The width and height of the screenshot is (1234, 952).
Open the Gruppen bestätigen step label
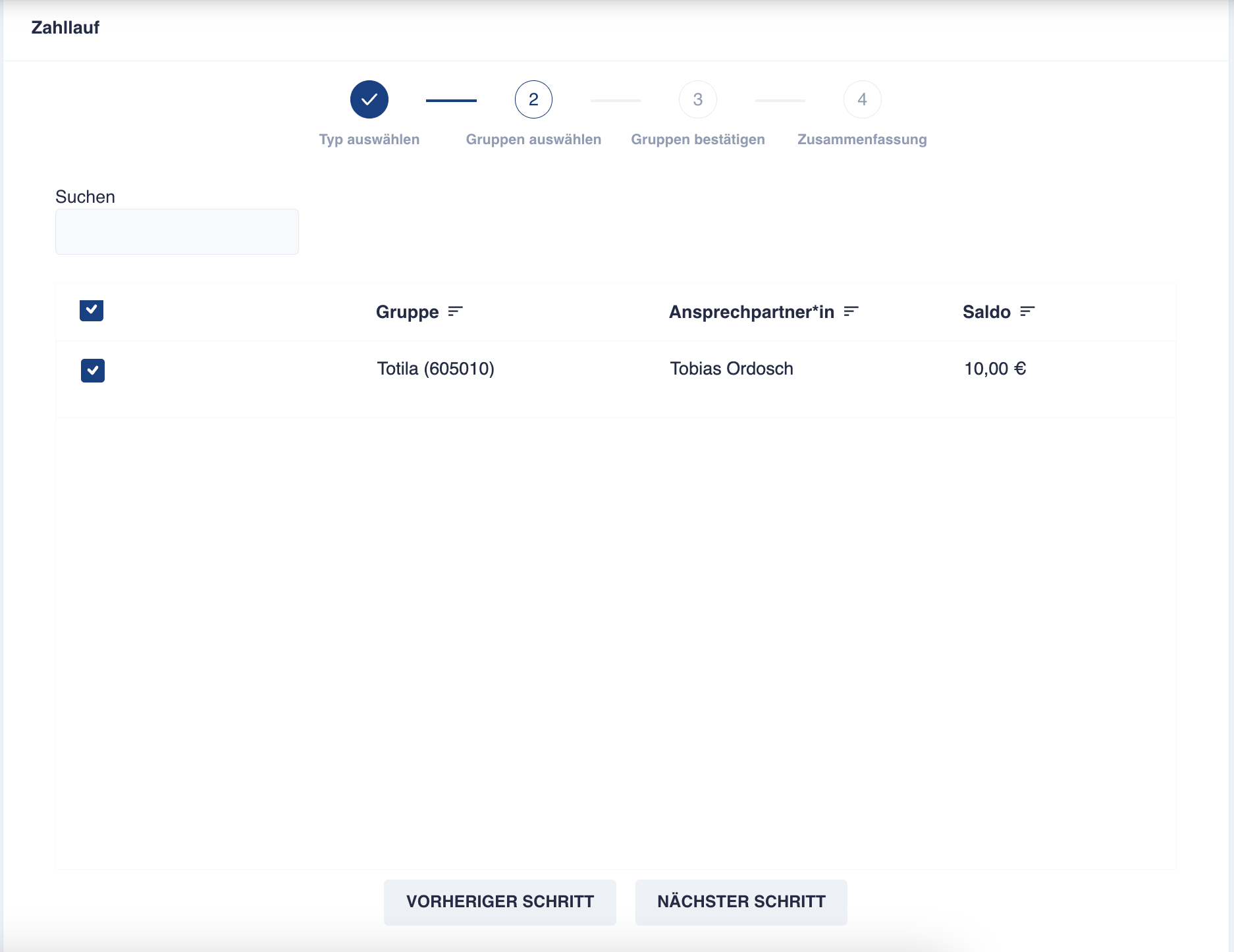pos(698,140)
